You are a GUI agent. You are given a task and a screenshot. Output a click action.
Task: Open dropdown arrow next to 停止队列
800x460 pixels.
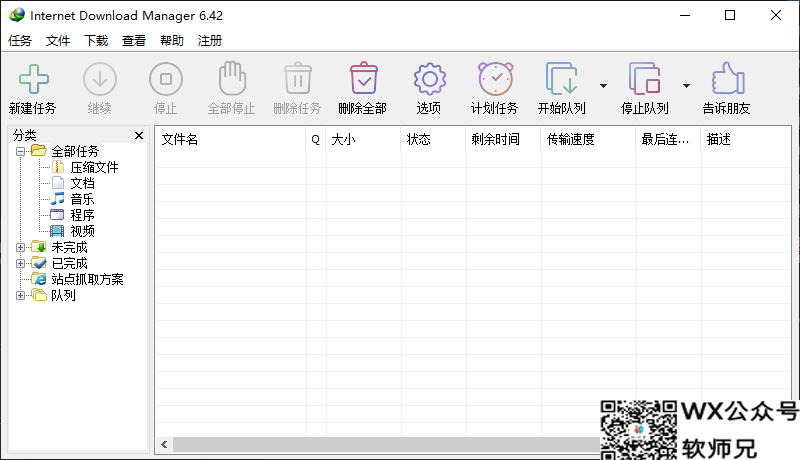pos(687,86)
